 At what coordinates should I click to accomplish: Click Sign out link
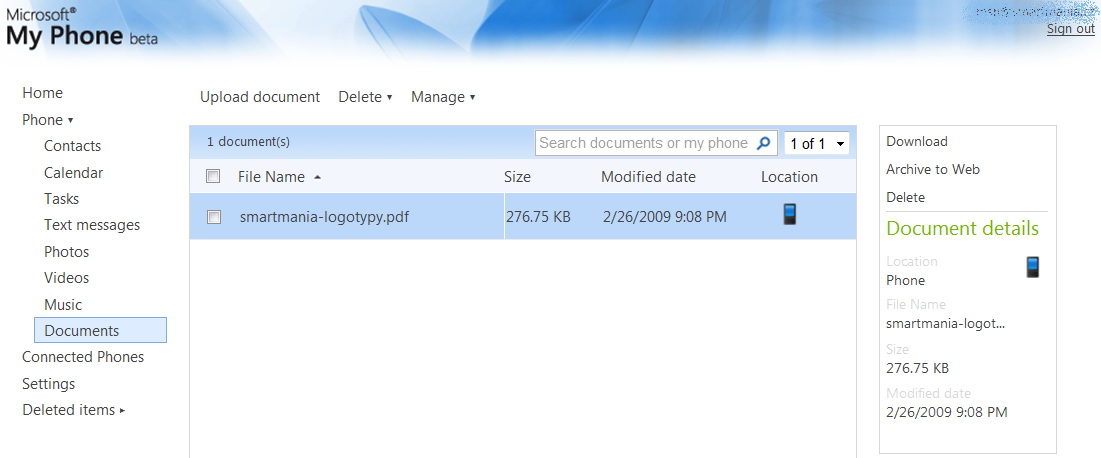point(1070,29)
